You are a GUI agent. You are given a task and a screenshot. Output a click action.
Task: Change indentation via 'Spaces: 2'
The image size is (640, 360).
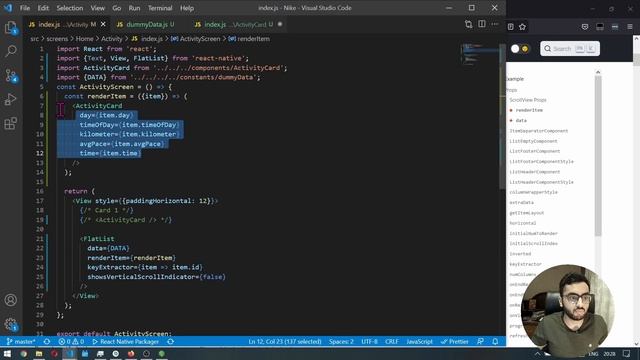point(341,342)
